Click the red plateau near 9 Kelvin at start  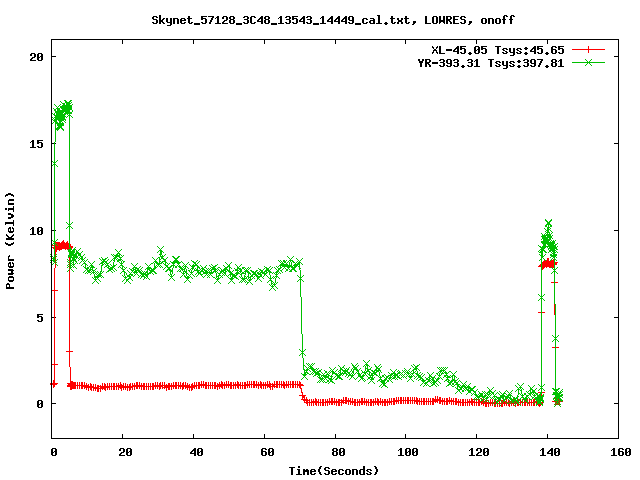click(x=62, y=246)
